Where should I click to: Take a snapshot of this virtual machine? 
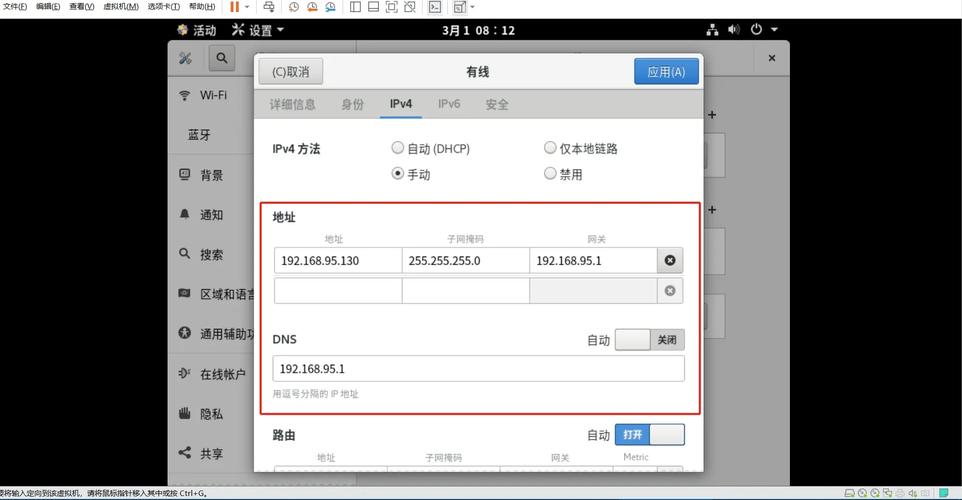pos(294,7)
